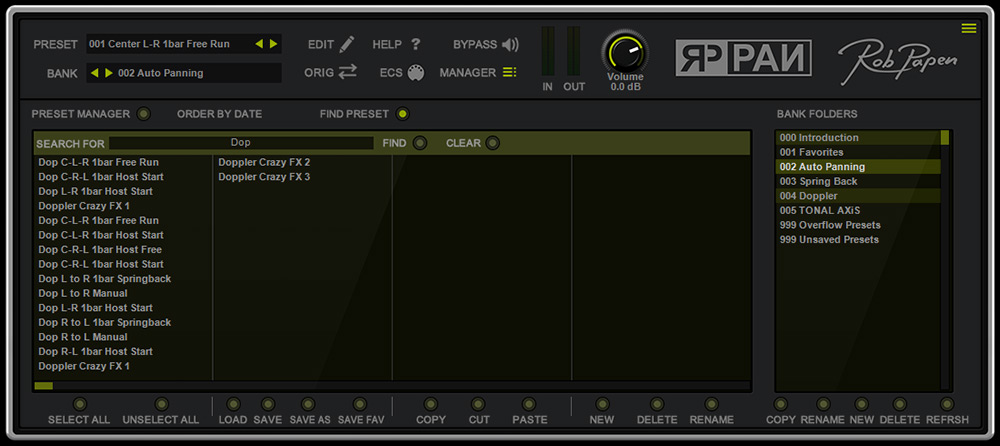The height and width of the screenshot is (446, 1000).
Task: Click the FIND button
Action: (x=420, y=143)
